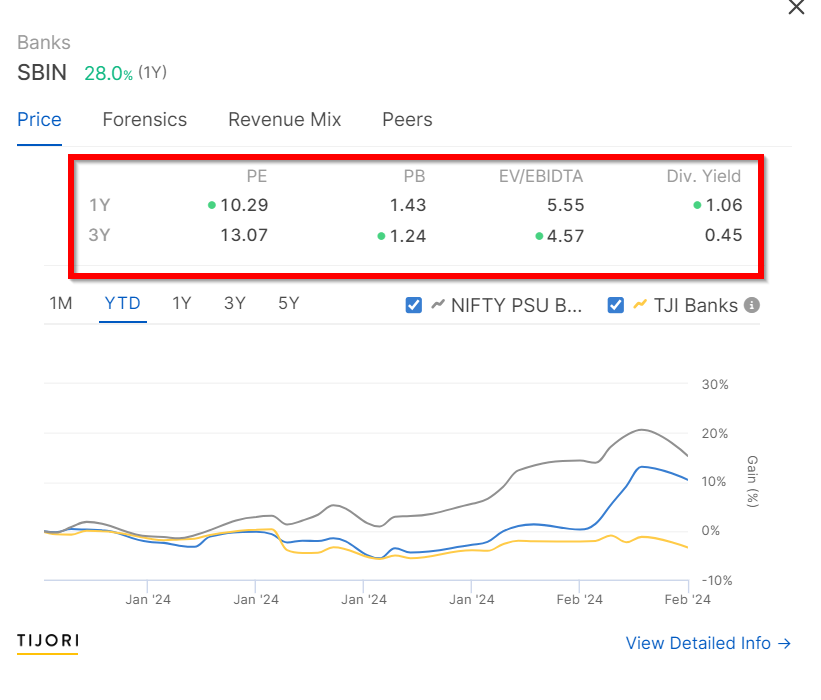The image size is (821, 700).
Task: Click the TJI Banks info icon
Action: [752, 305]
